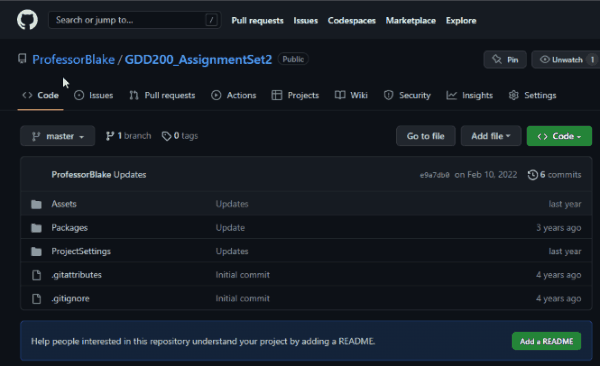The height and width of the screenshot is (366, 600).
Task: Click the 3 years ago timestamp
Action: (x=559, y=228)
